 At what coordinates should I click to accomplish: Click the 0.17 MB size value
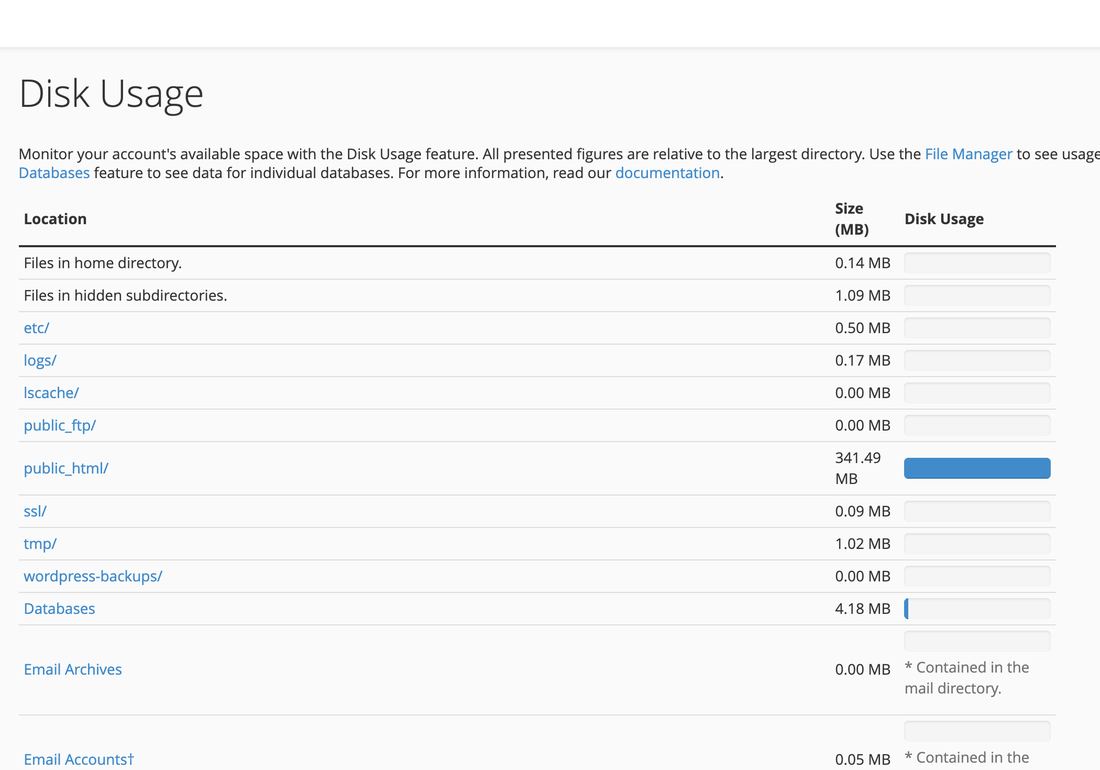[863, 360]
